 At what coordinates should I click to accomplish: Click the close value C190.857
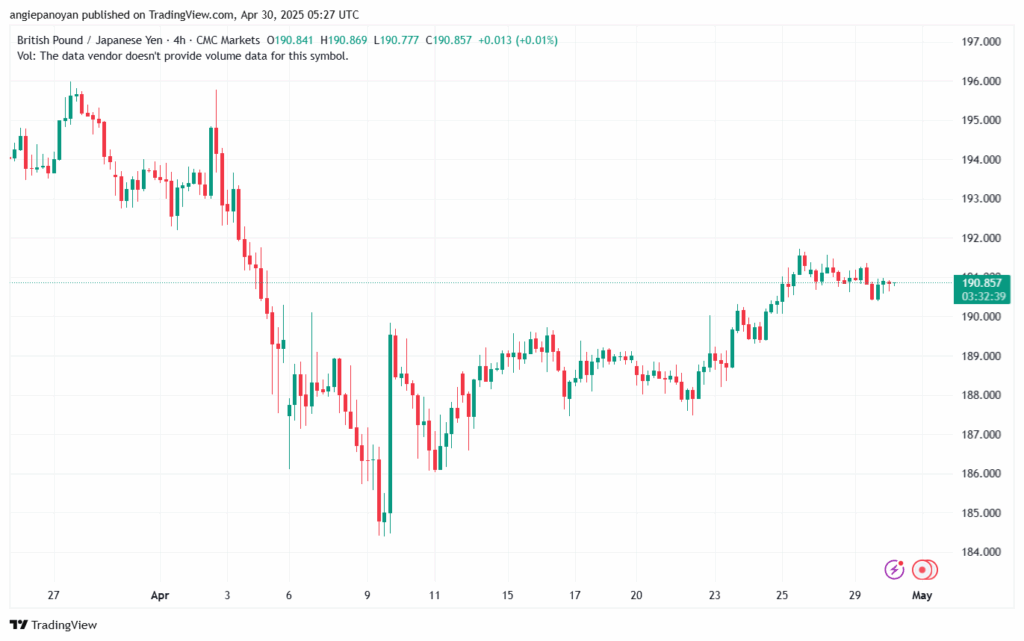[x=448, y=40]
